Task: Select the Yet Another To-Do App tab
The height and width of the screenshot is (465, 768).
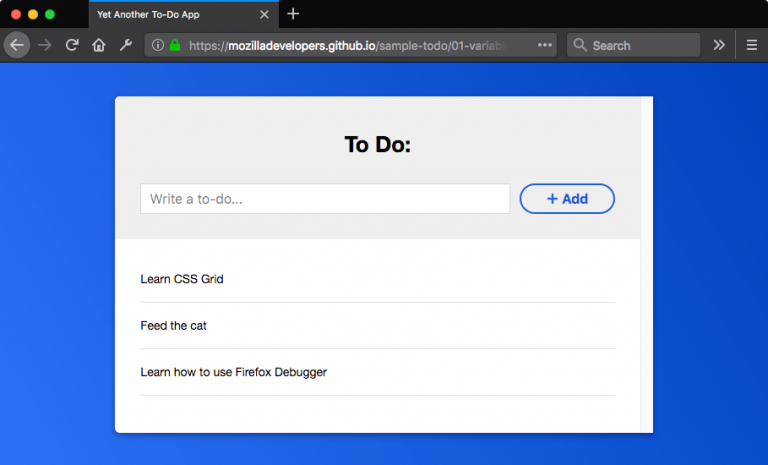Action: coord(184,14)
